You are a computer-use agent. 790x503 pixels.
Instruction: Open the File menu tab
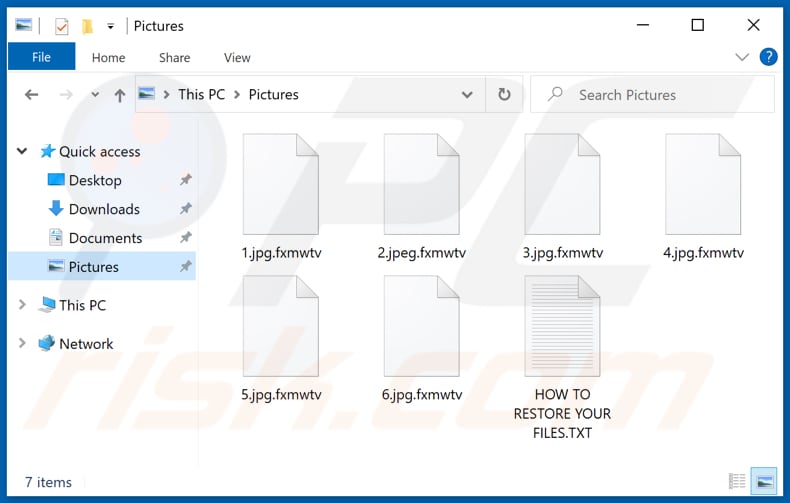point(41,58)
